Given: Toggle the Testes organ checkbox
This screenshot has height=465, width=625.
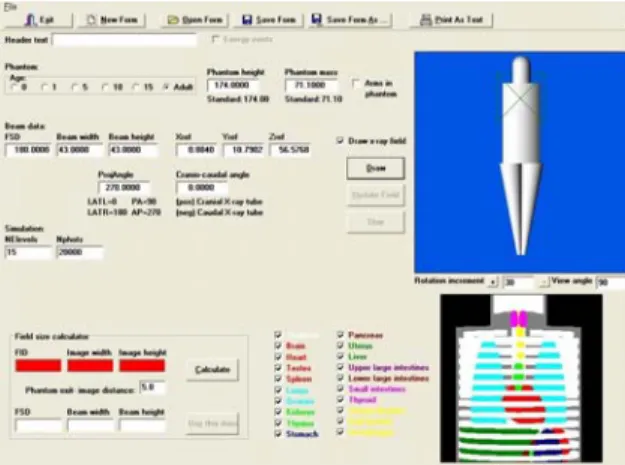Looking at the screenshot, I should tap(278, 367).
